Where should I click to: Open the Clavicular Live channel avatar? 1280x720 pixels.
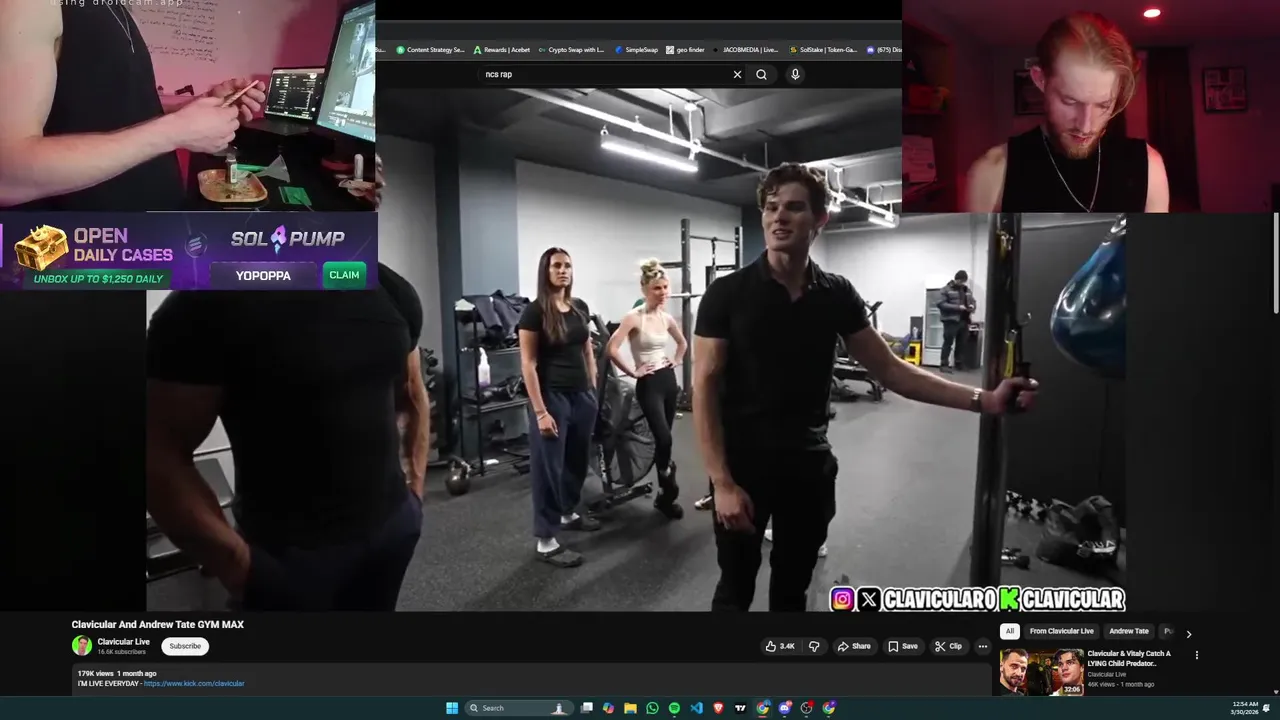pos(82,646)
